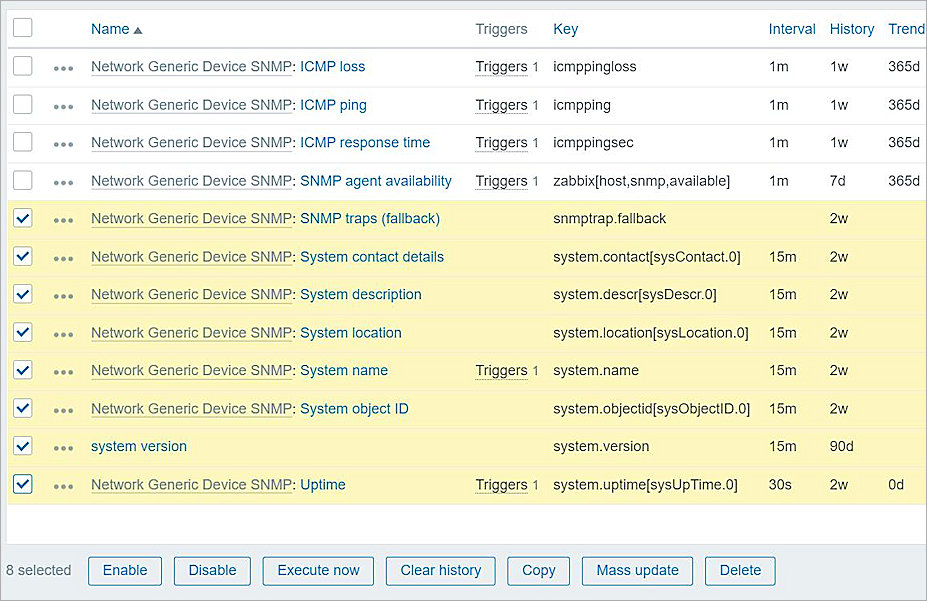Open the ICMP response time item
The image size is (927, 601).
click(365, 142)
